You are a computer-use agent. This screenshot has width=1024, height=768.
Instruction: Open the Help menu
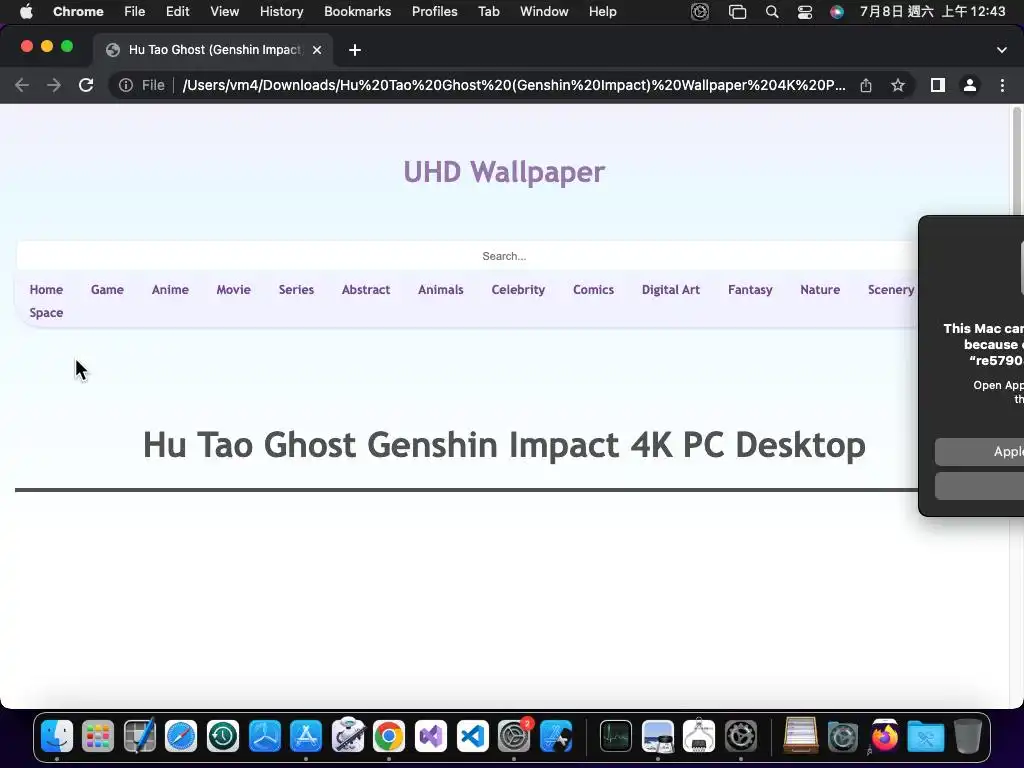(x=602, y=12)
